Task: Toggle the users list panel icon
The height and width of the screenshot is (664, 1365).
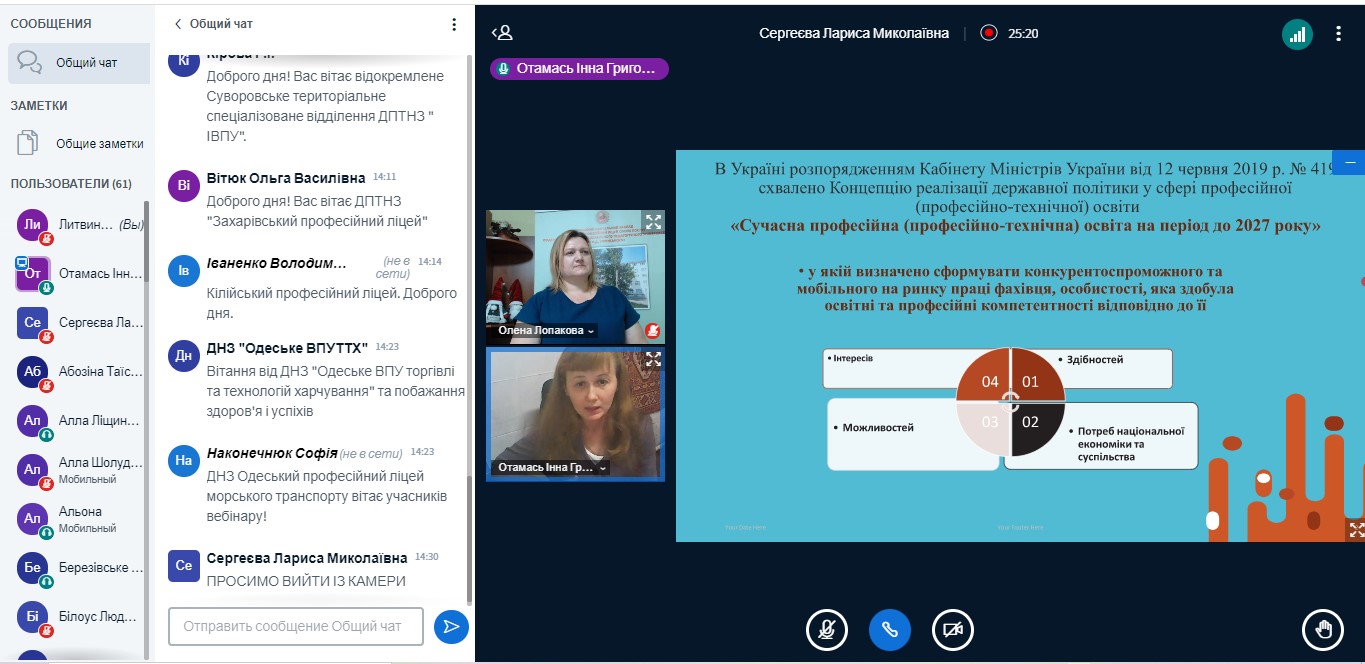Action: pos(502,33)
